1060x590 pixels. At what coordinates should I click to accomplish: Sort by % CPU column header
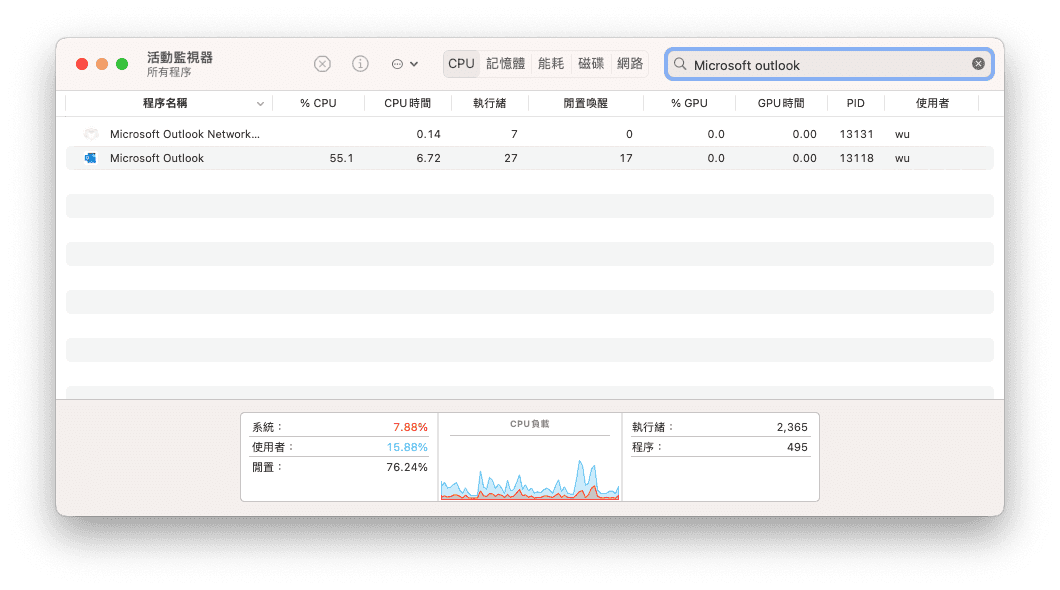(x=318, y=103)
